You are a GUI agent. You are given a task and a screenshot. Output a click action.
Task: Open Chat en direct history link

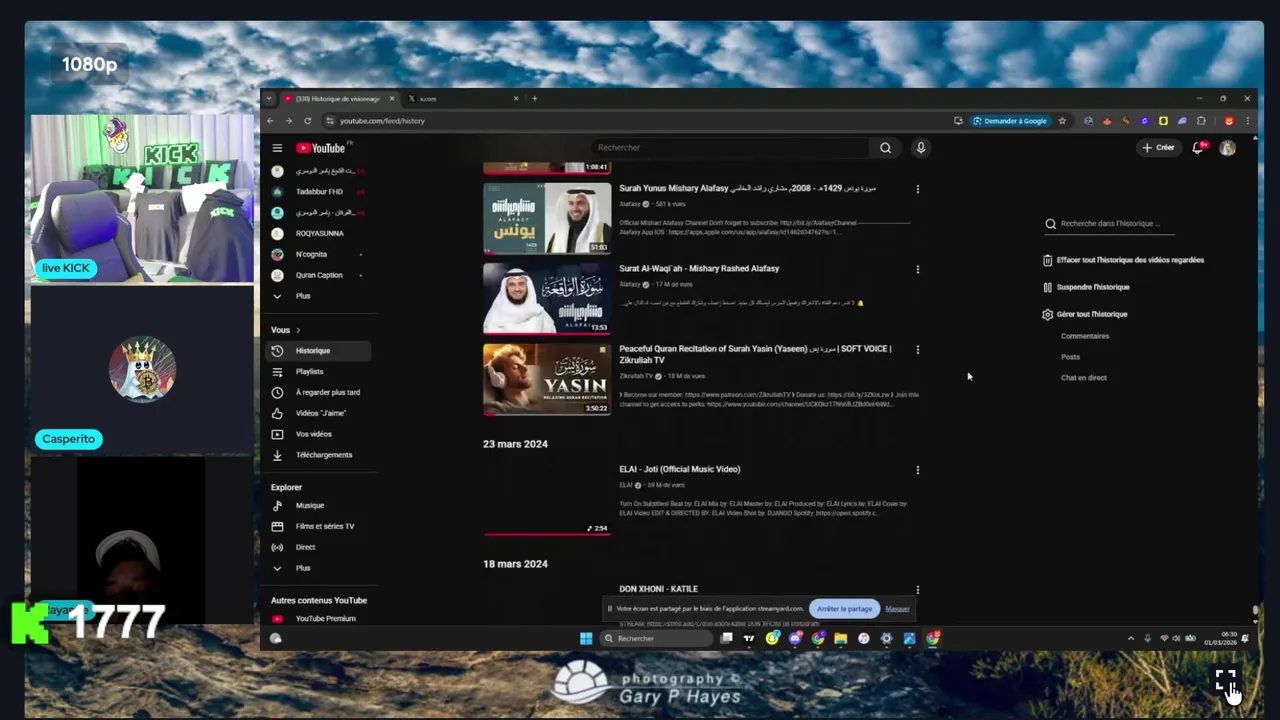1083,378
